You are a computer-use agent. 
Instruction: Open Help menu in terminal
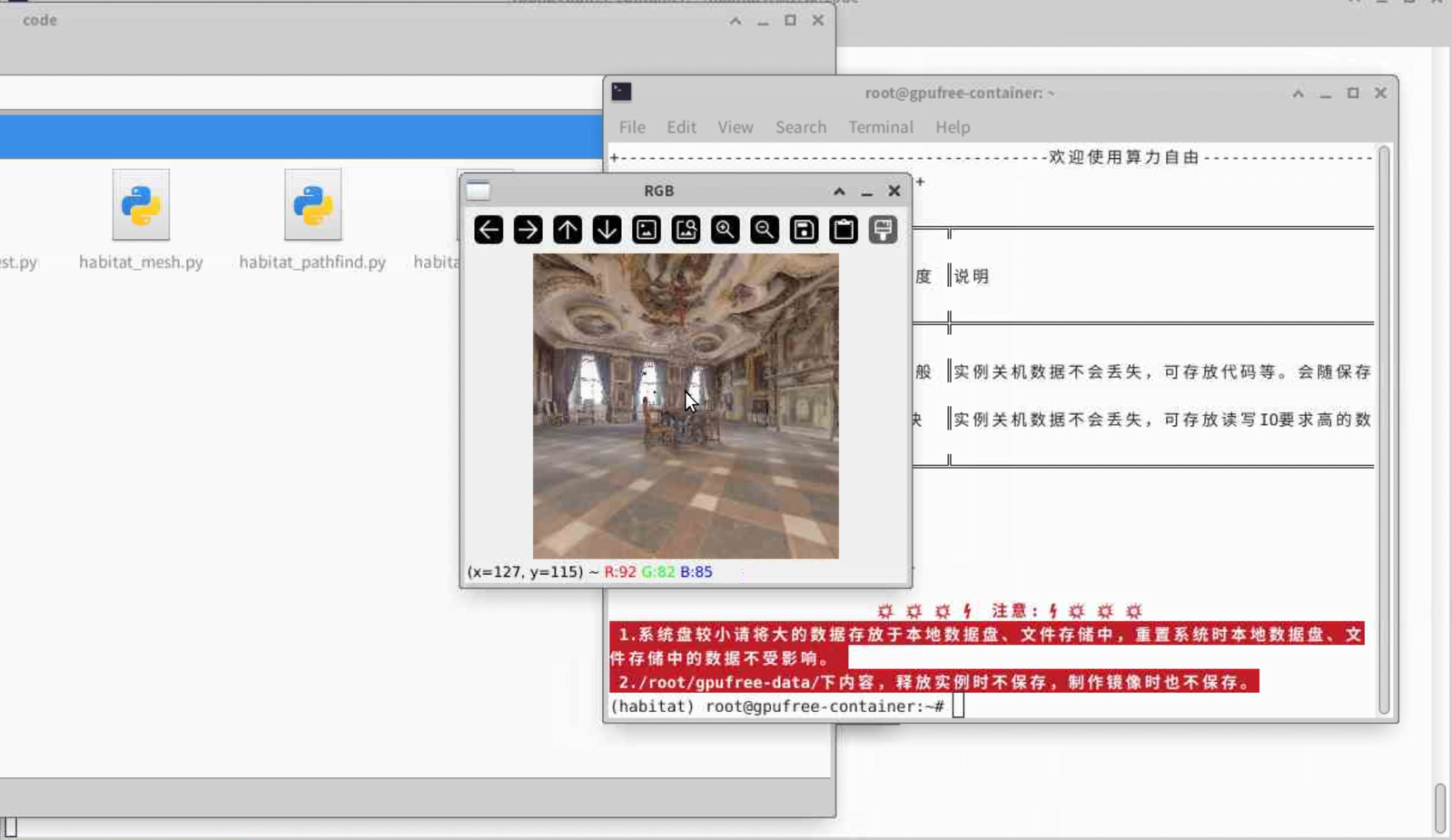coord(953,127)
